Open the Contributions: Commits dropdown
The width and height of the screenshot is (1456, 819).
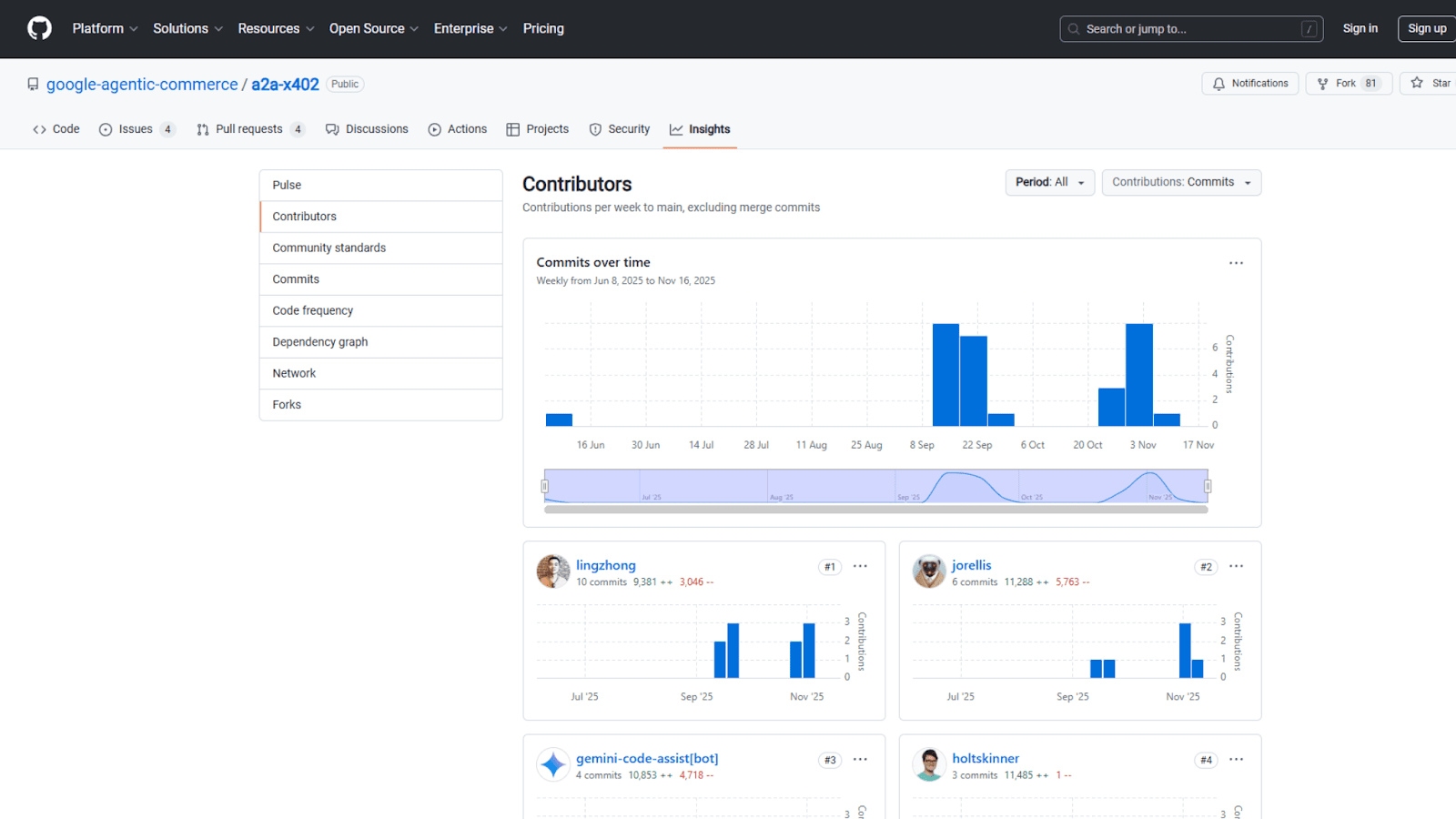point(1180,182)
